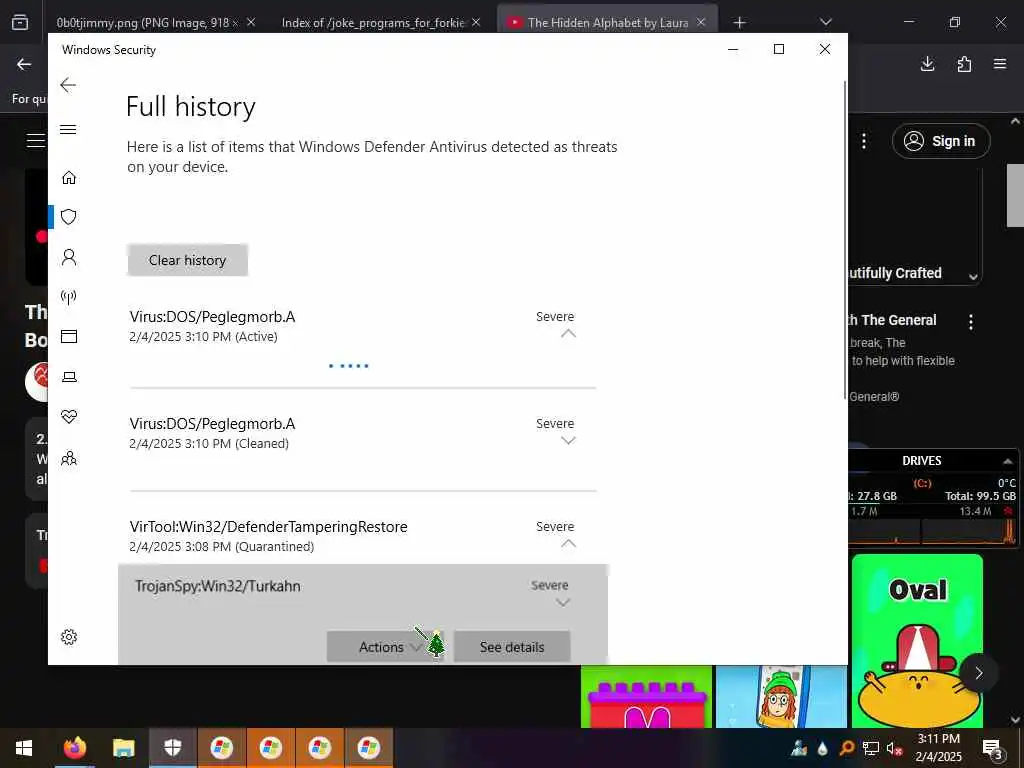Open the muted volume tray icon

[x=895, y=749]
